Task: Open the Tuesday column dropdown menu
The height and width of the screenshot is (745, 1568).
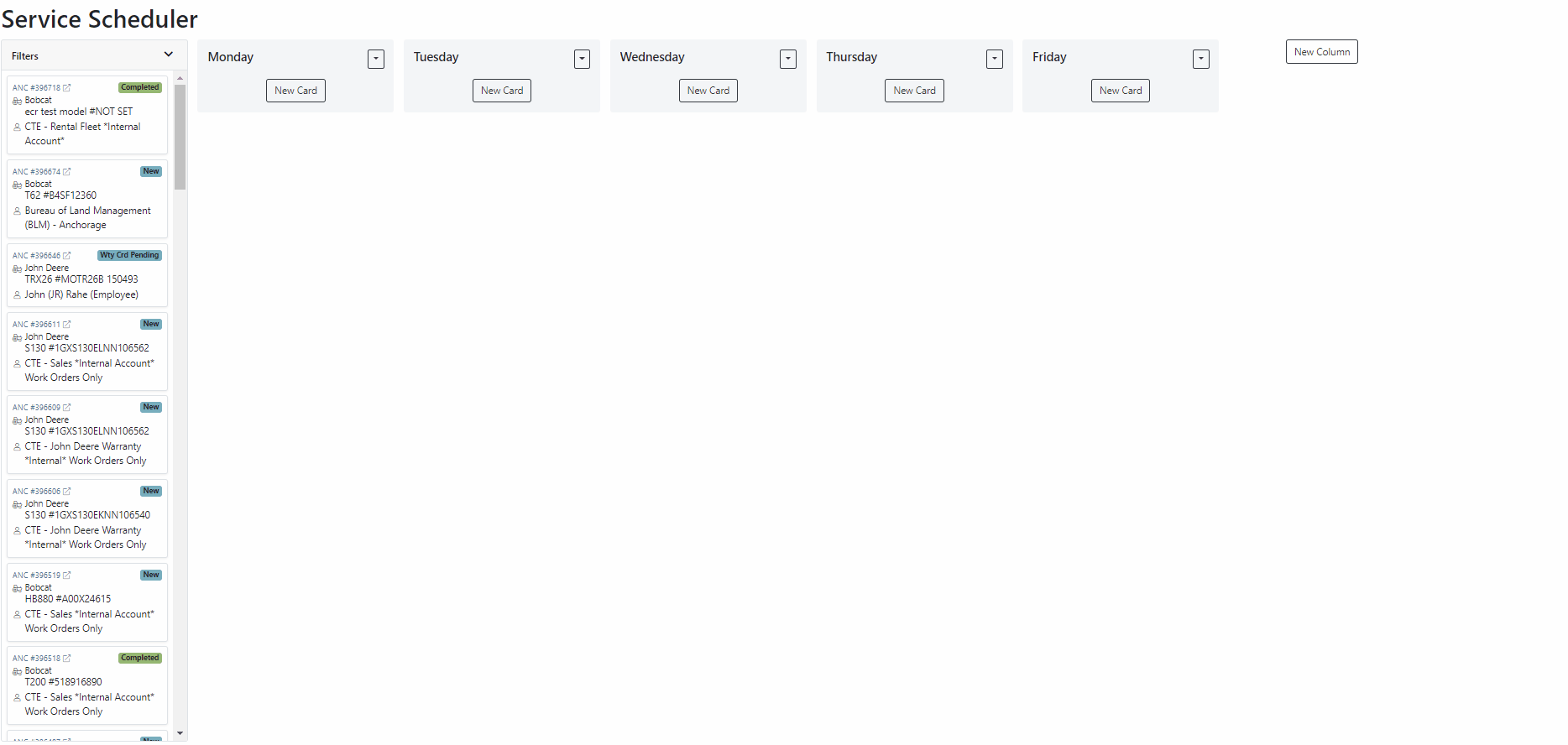Action: point(582,59)
